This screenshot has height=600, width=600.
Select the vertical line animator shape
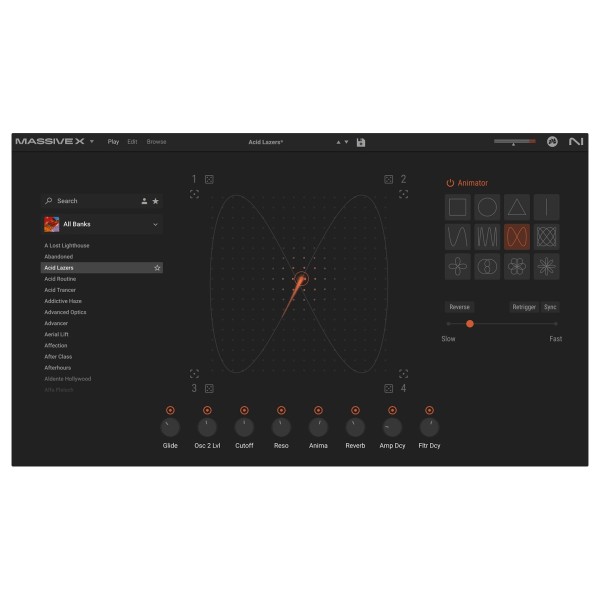546,207
